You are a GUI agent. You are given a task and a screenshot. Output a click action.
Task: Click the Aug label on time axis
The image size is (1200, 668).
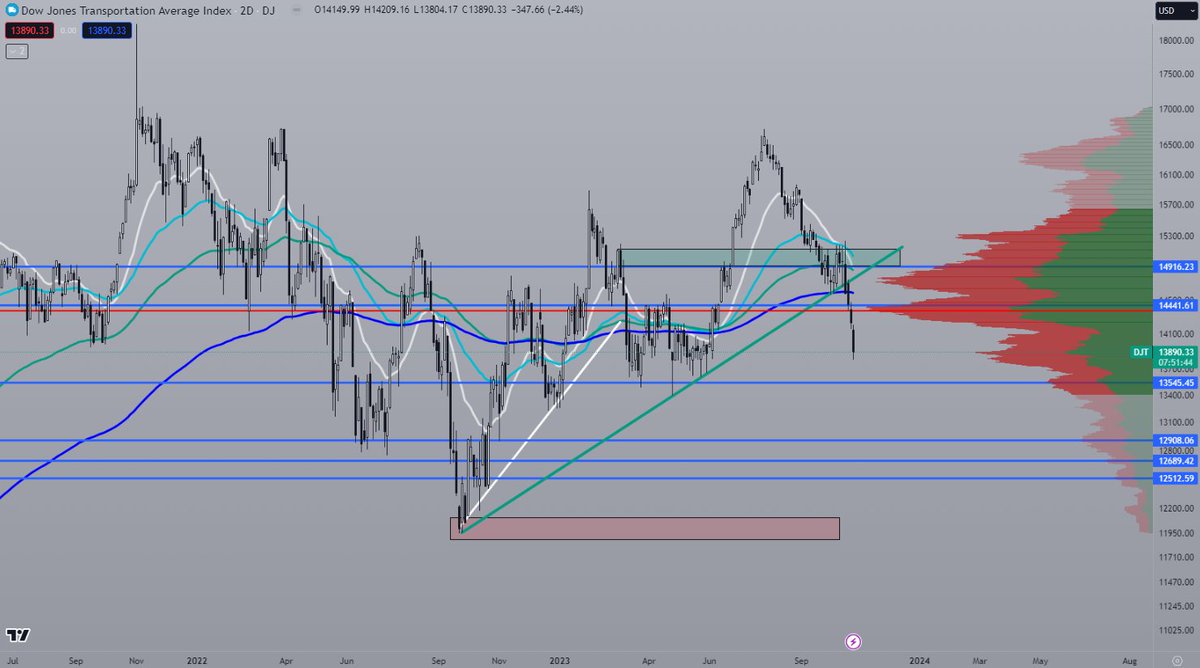coord(1129,661)
